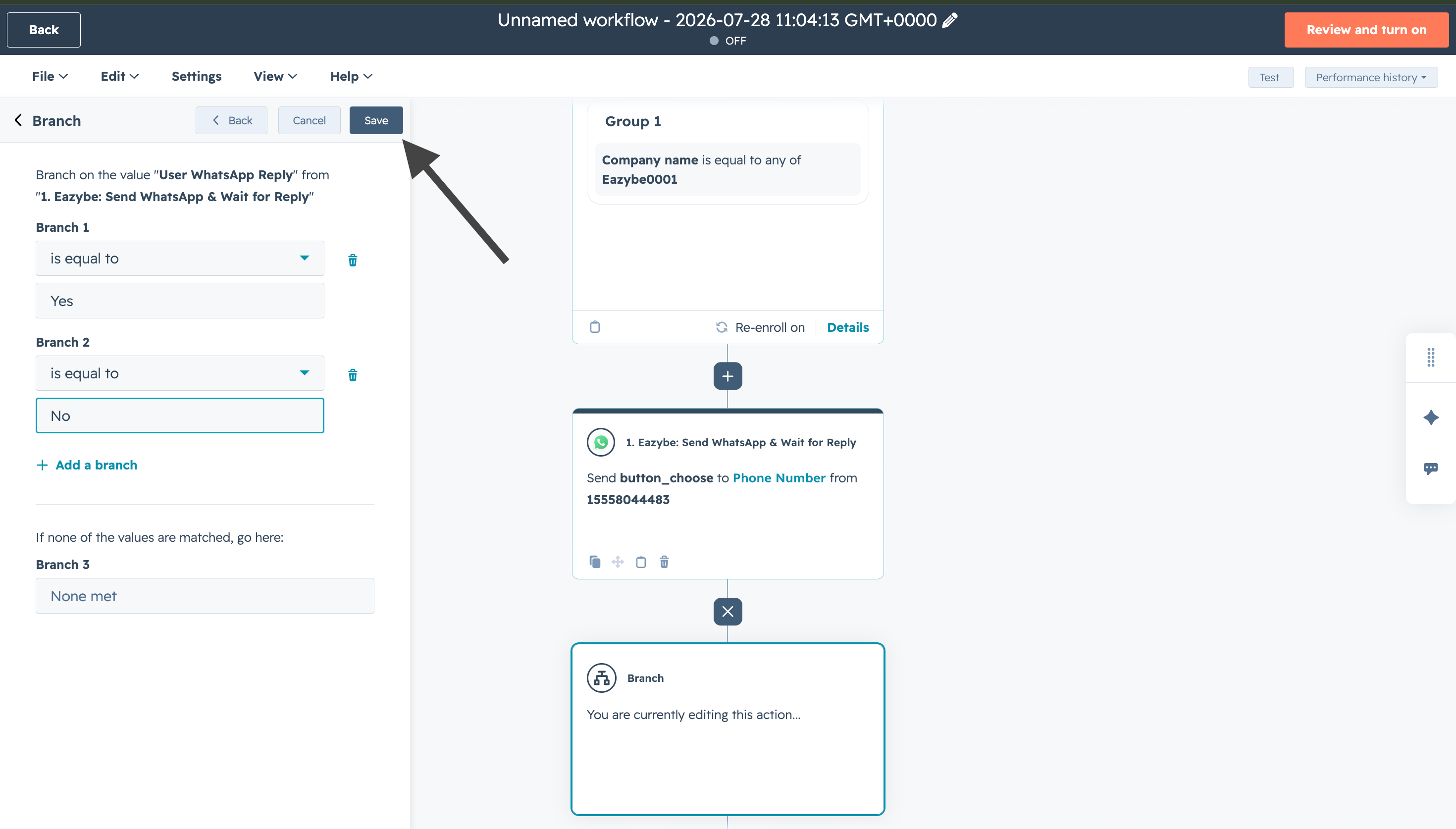1456x829 pixels.
Task: Click the top-left Back button
Action: coord(44,30)
